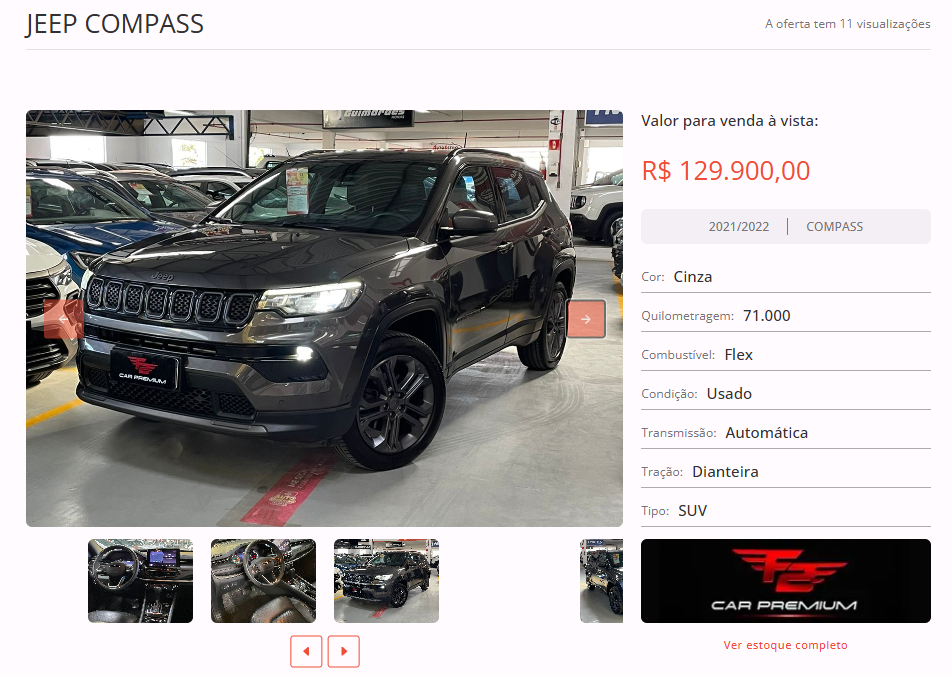Viewport: 952px width, 675px height.
Task: Open the steering wheel and seat thumbnail
Action: [x=264, y=581]
